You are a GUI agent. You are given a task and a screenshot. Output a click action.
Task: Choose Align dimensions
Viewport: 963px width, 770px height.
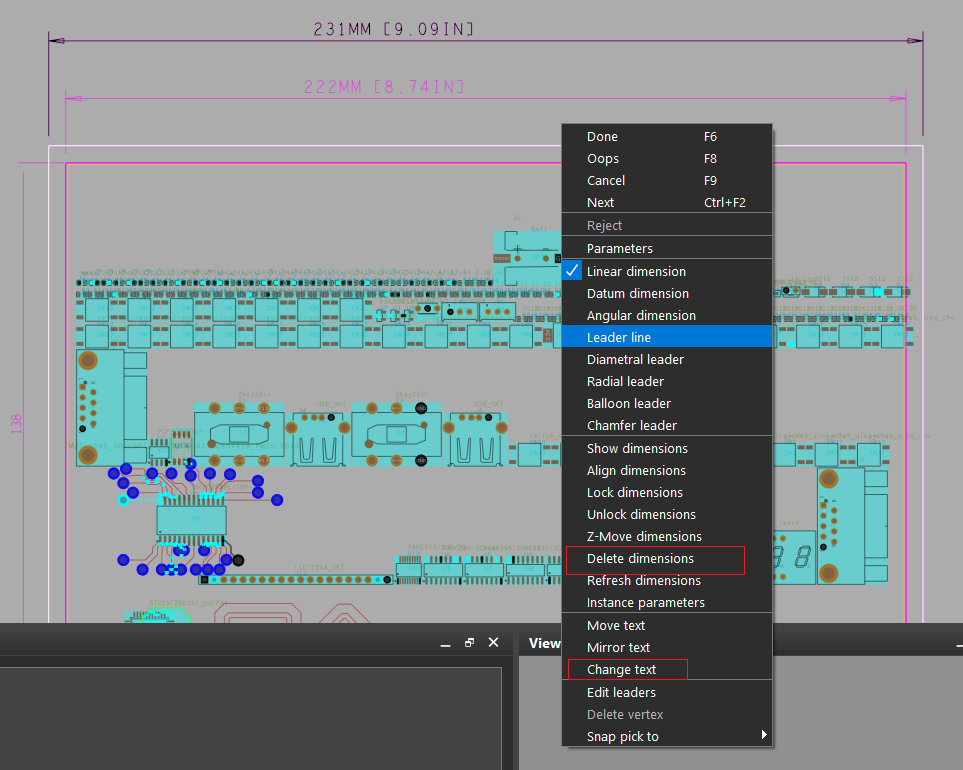coord(636,470)
